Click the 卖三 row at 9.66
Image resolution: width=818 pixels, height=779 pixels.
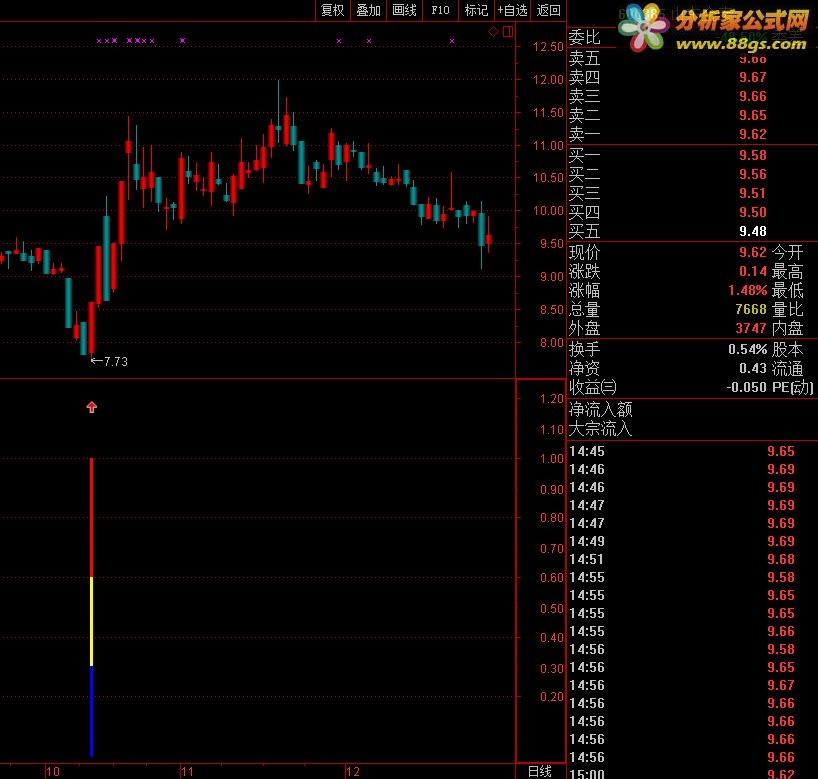(x=693, y=97)
